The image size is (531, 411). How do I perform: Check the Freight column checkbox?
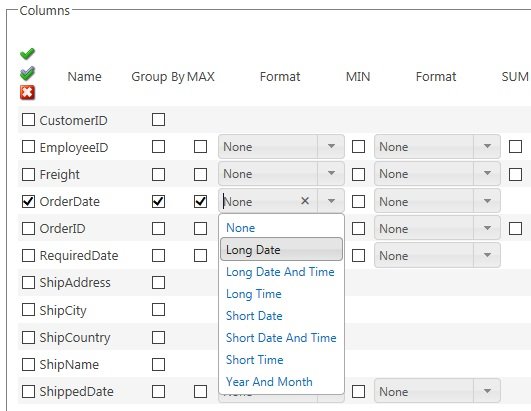(28, 174)
